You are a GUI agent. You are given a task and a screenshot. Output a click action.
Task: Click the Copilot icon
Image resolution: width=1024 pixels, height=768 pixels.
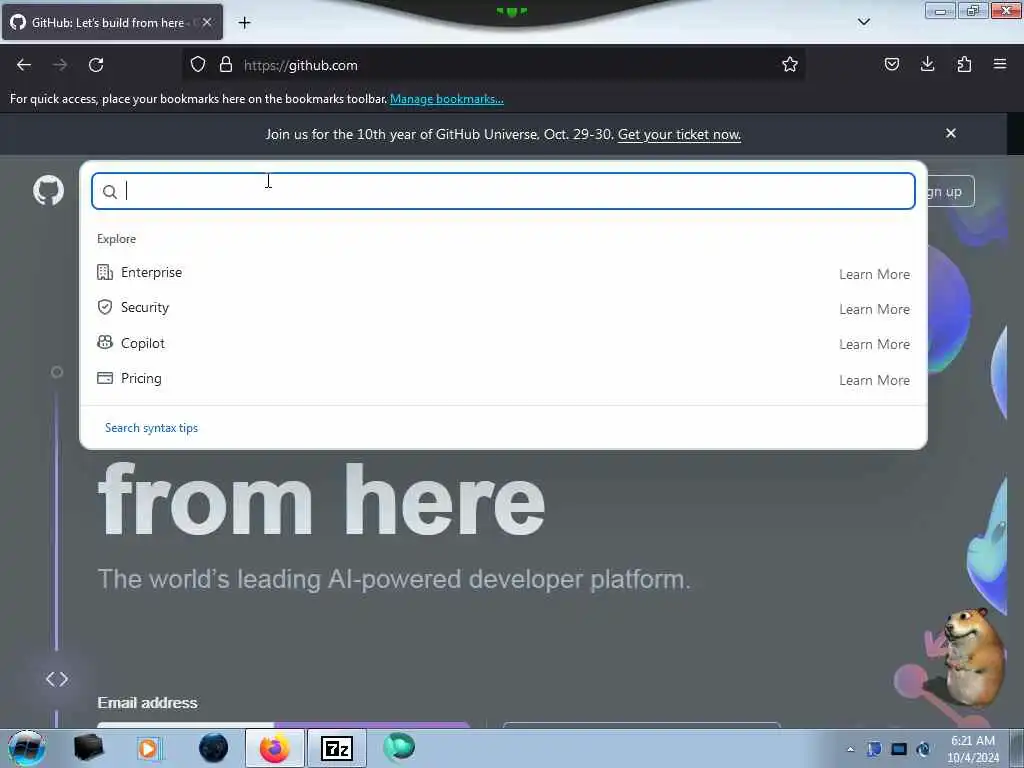coord(104,342)
